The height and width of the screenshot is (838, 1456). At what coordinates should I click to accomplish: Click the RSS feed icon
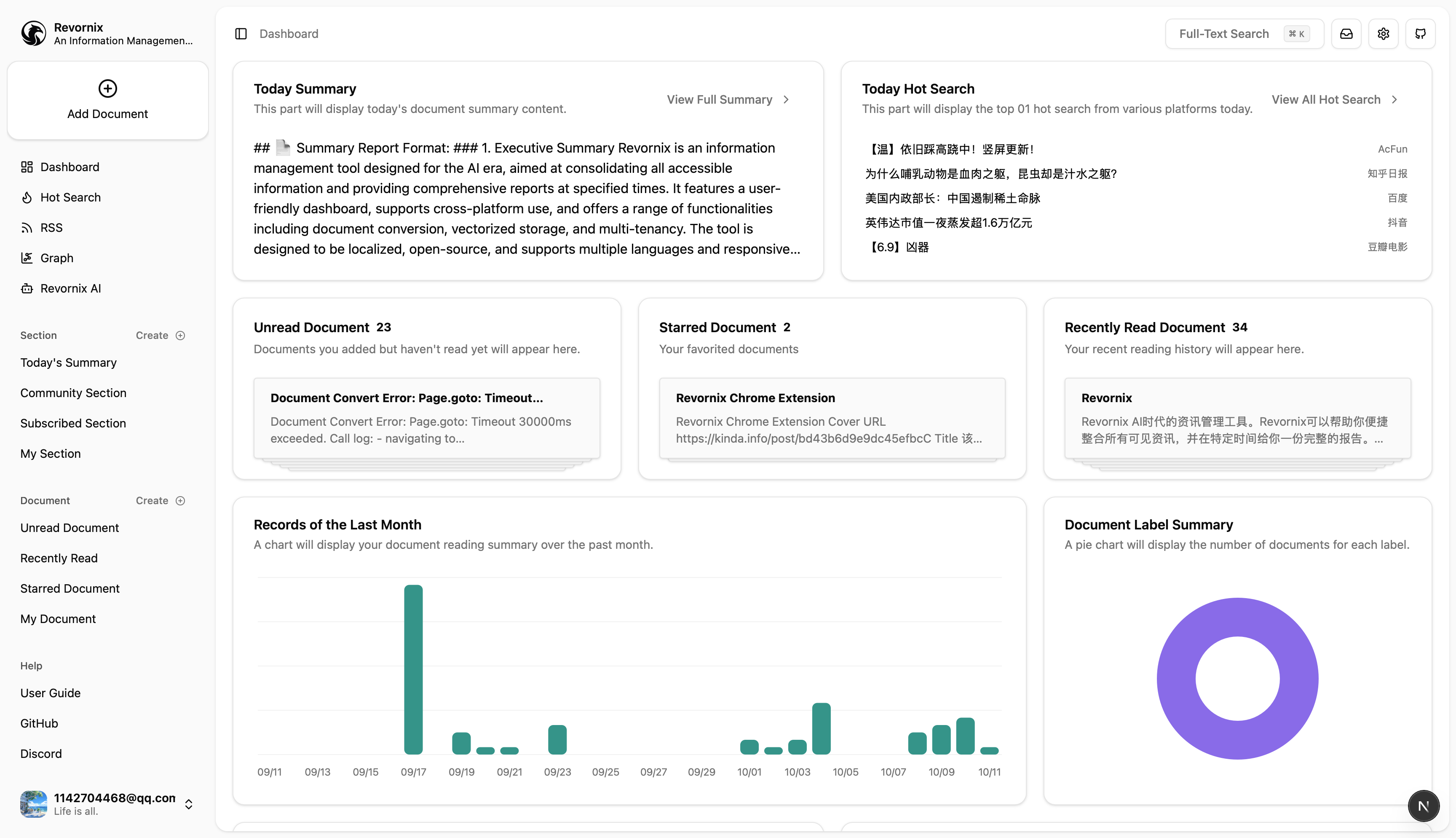(27, 228)
